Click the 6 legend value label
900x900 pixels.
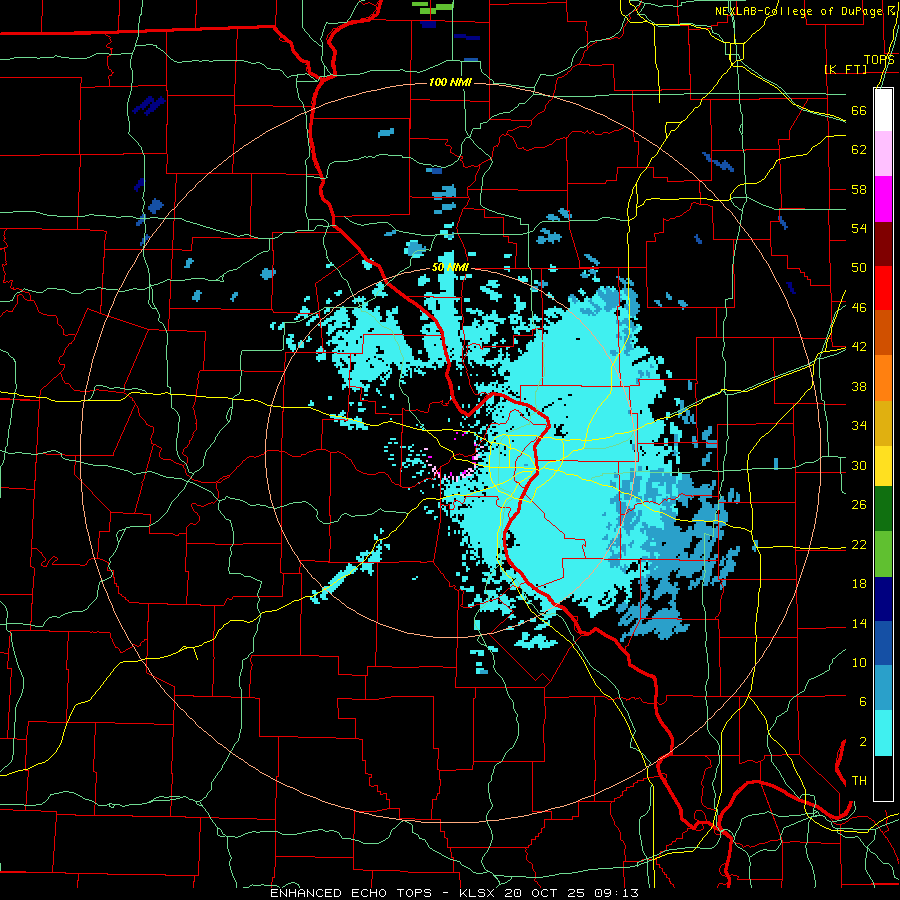862,701
